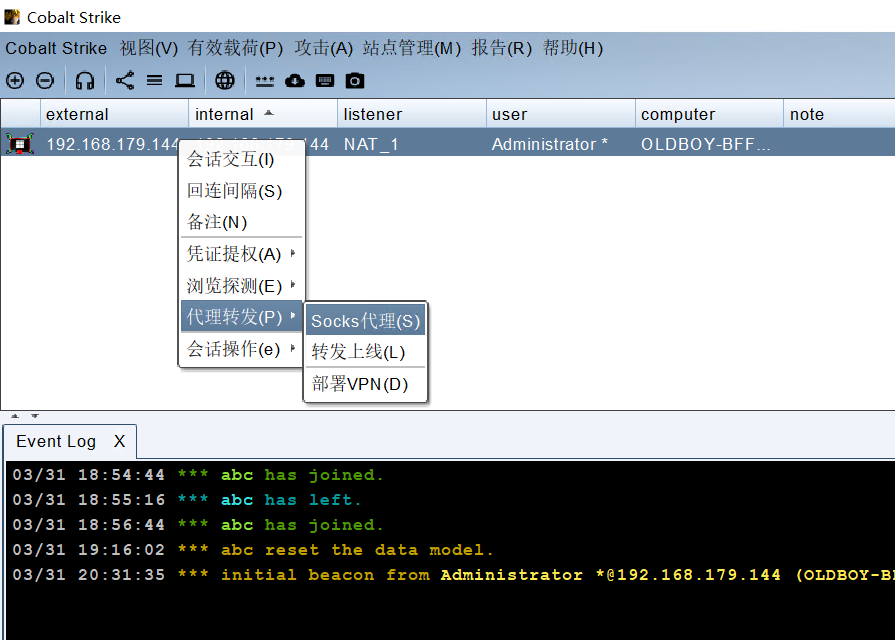Sort by the listener column header
The width and height of the screenshot is (895, 640).
pos(412,114)
